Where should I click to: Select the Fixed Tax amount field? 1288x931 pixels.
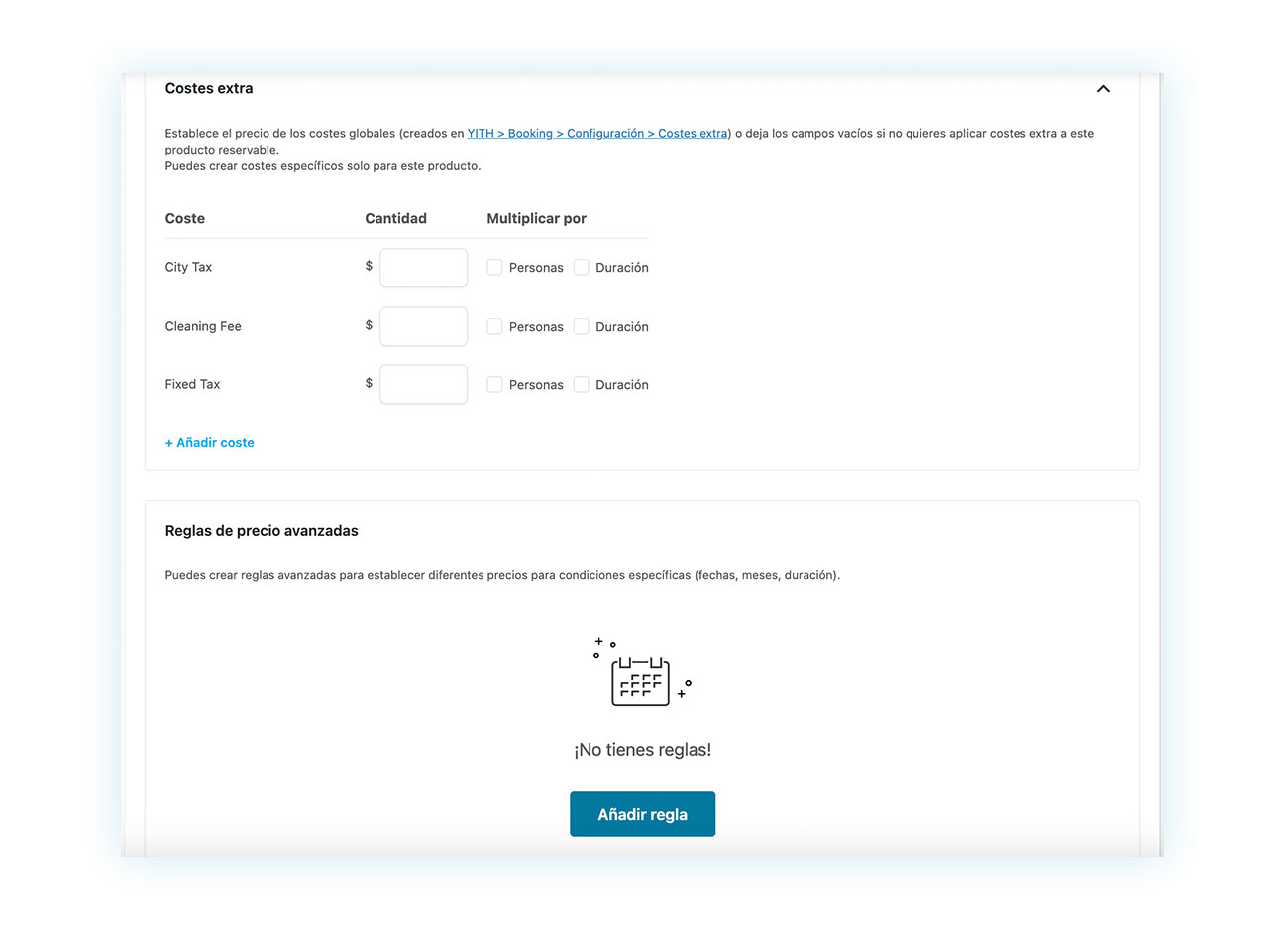click(423, 385)
